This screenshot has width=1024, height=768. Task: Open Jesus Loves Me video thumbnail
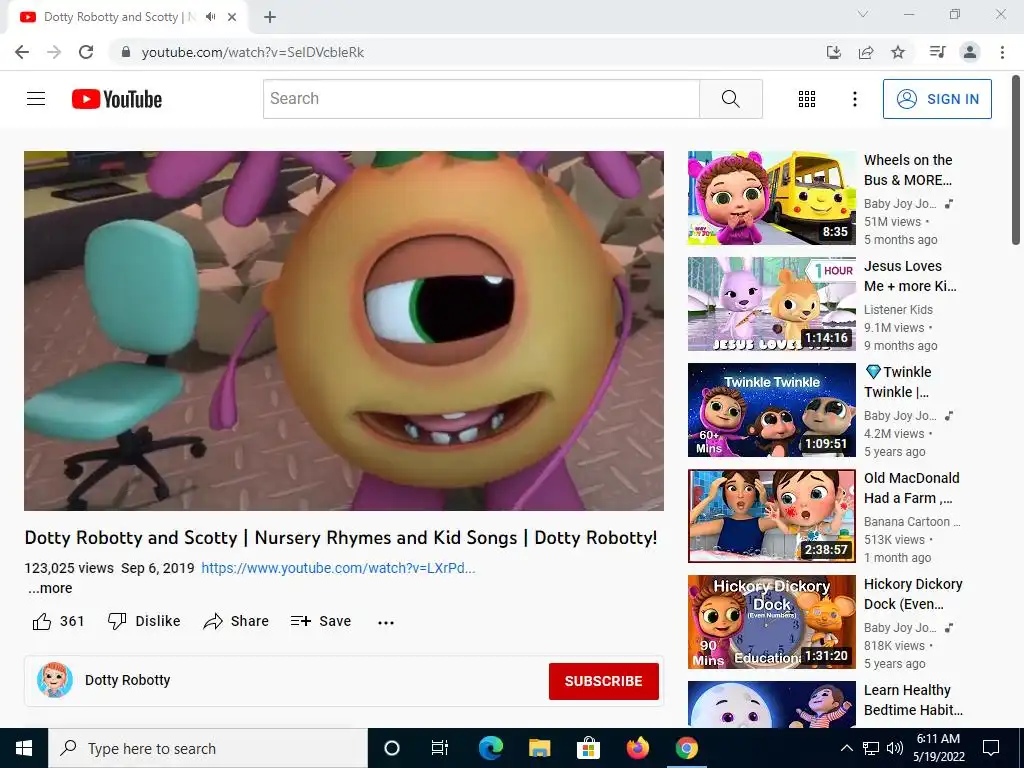pyautogui.click(x=772, y=304)
